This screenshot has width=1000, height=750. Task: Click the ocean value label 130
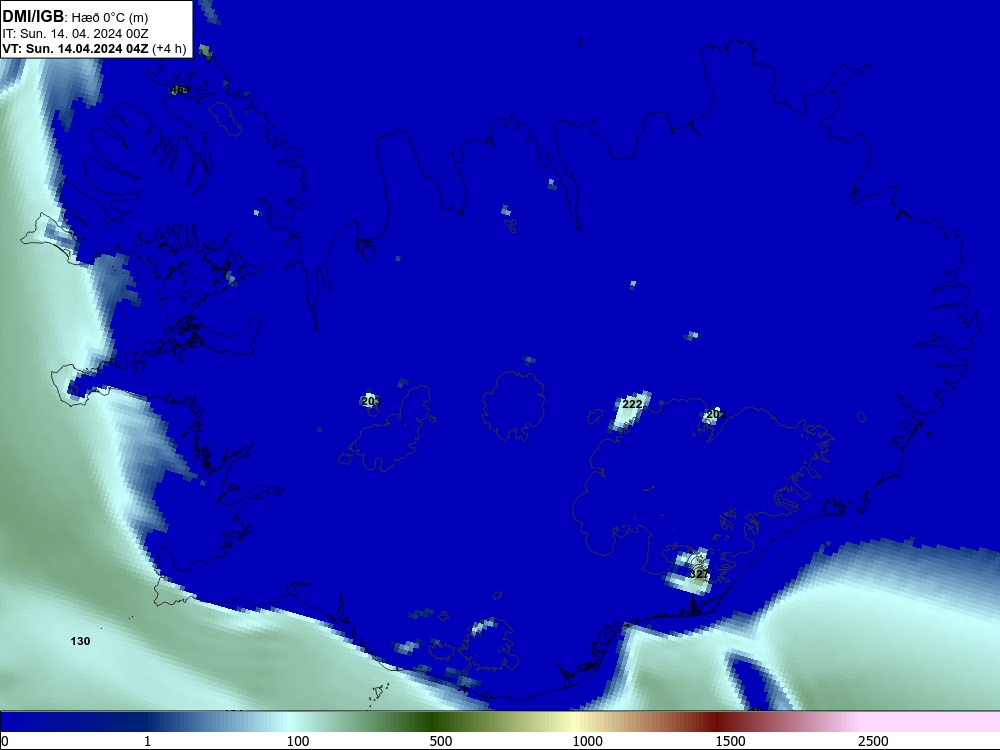[x=80, y=641]
